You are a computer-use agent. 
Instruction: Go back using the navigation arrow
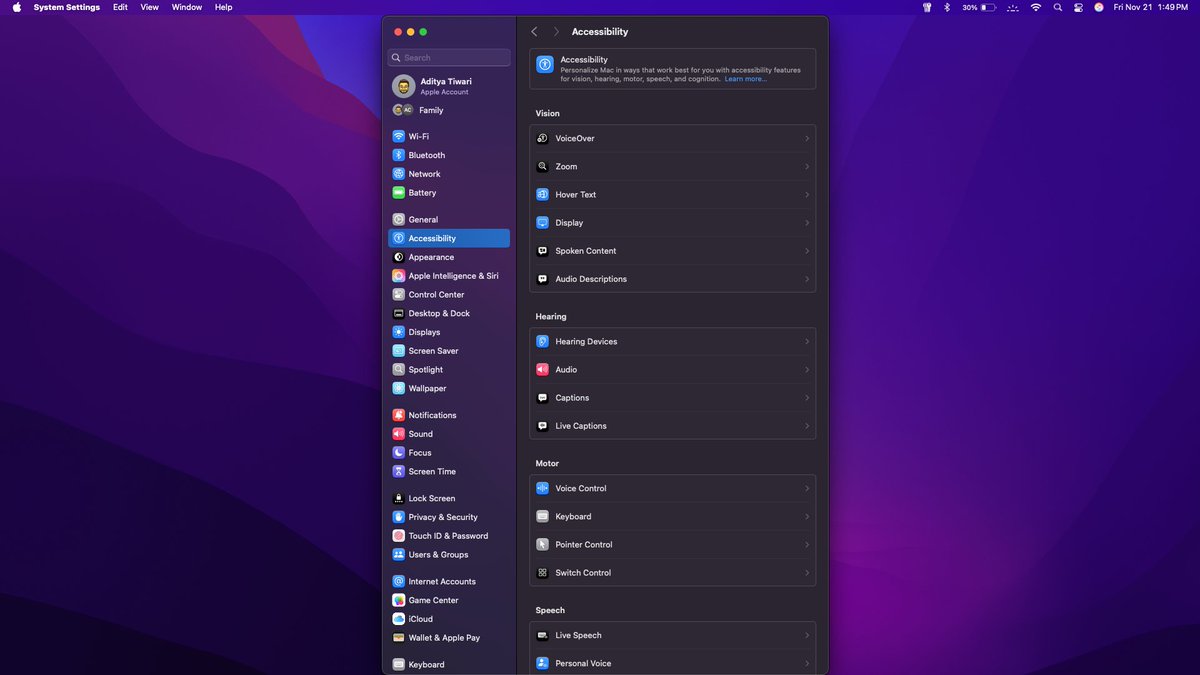pyautogui.click(x=533, y=31)
